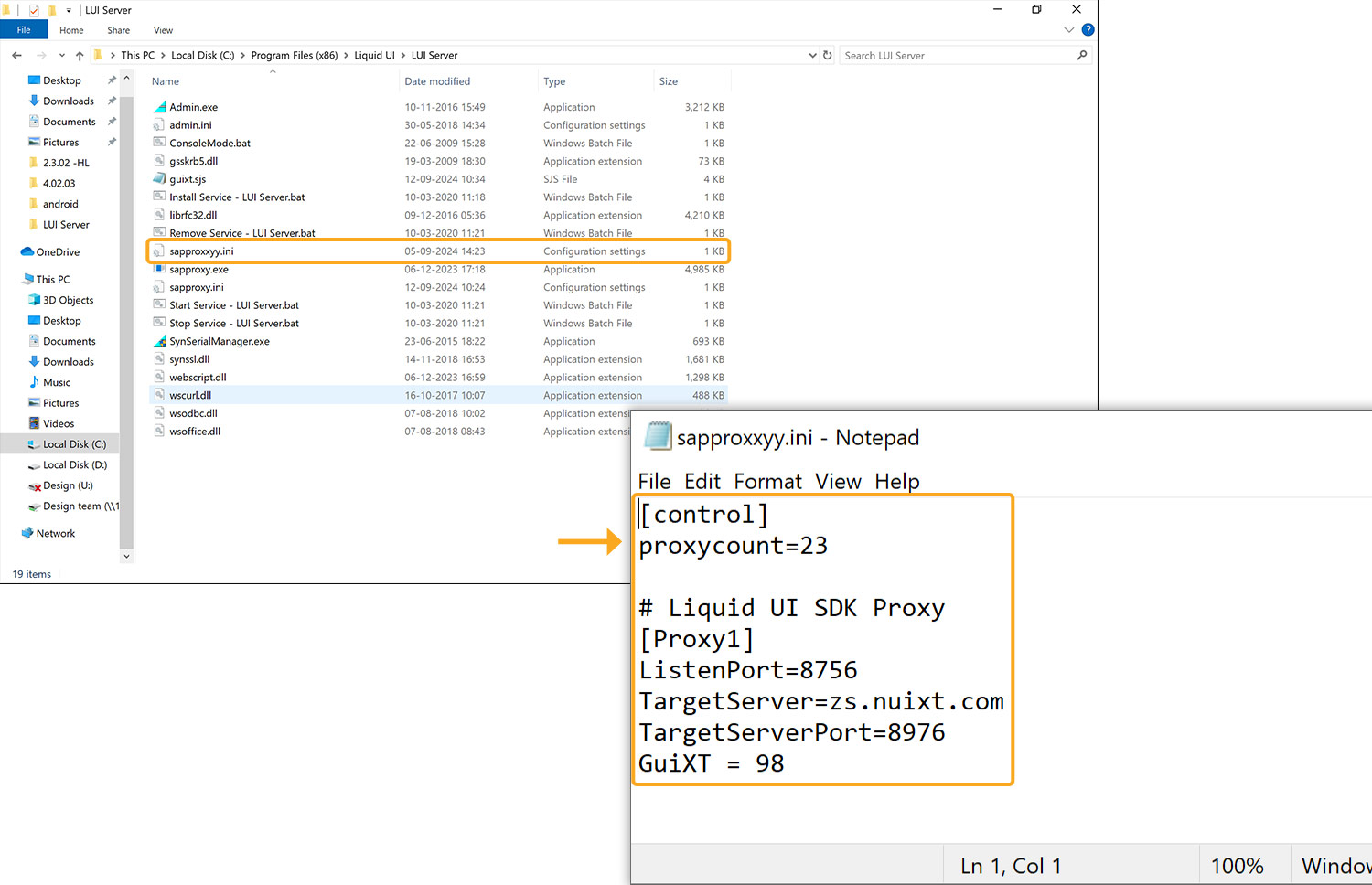1372x885 pixels.
Task: Click the ListenPort=8756 line in Notepad
Action: pos(748,670)
